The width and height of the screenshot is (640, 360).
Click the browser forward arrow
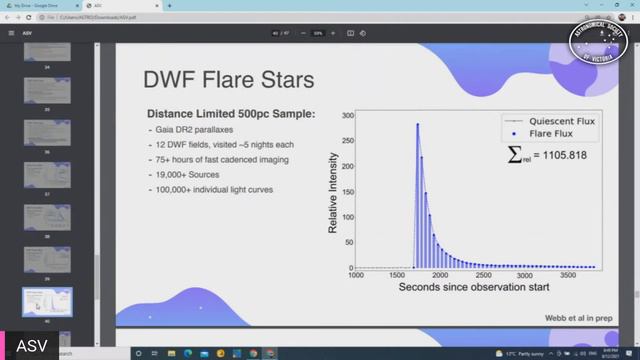(18, 18)
